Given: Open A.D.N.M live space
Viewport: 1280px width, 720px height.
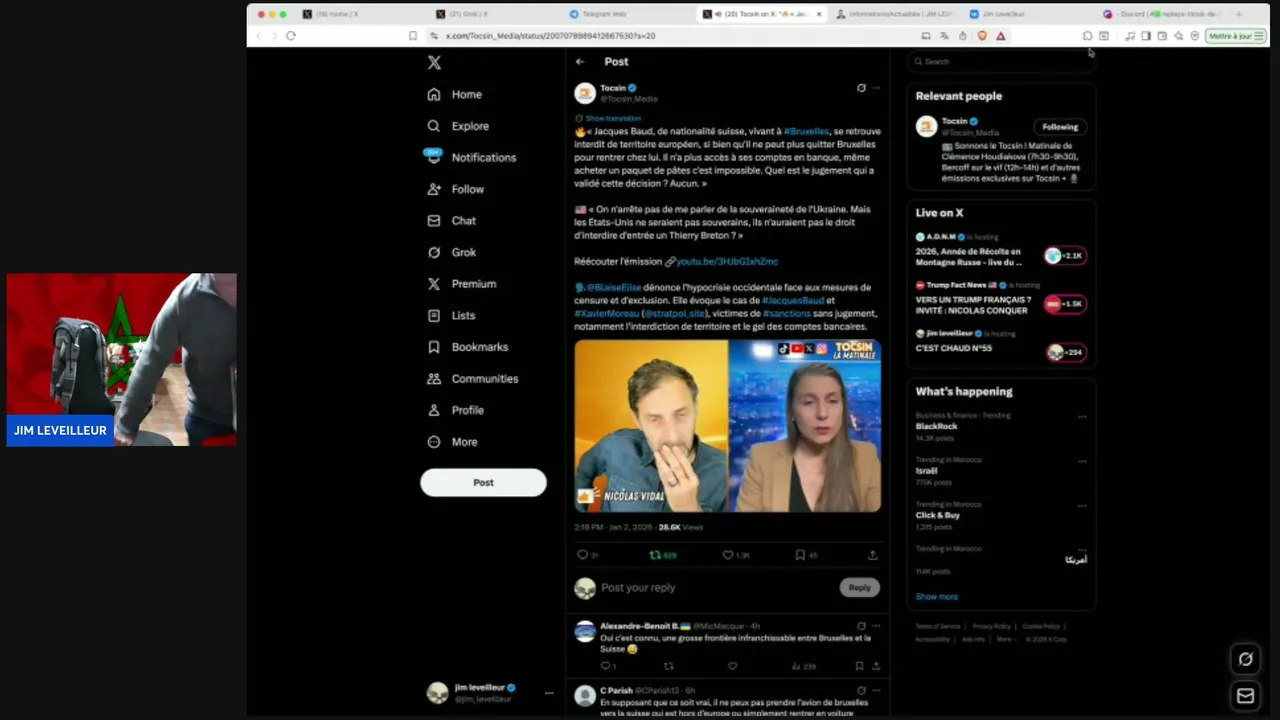Looking at the screenshot, I should pos(1000,251).
